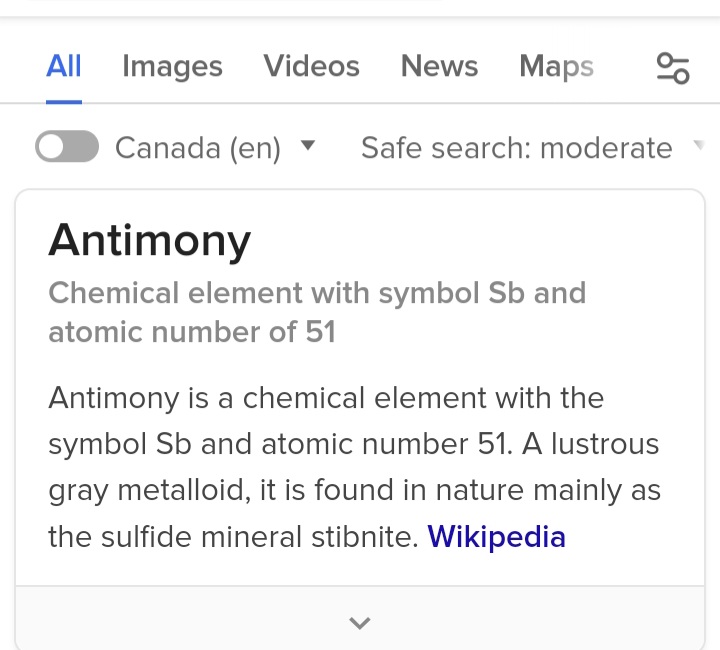Click the gray bar beside the bottom chevron
This screenshot has width=720, height=650.
coord(180,620)
